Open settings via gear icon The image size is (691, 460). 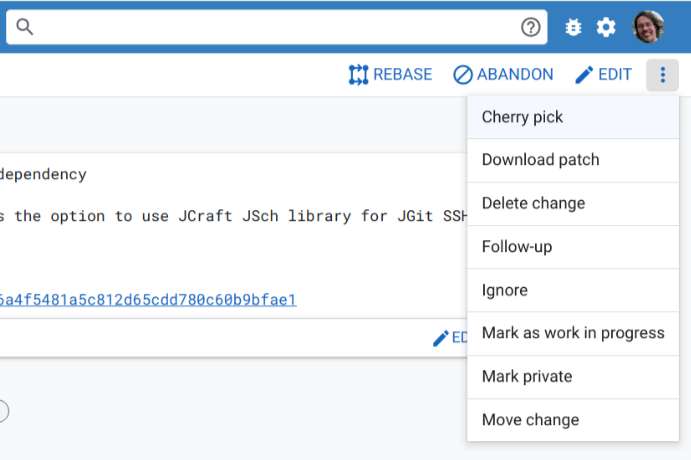pos(606,27)
